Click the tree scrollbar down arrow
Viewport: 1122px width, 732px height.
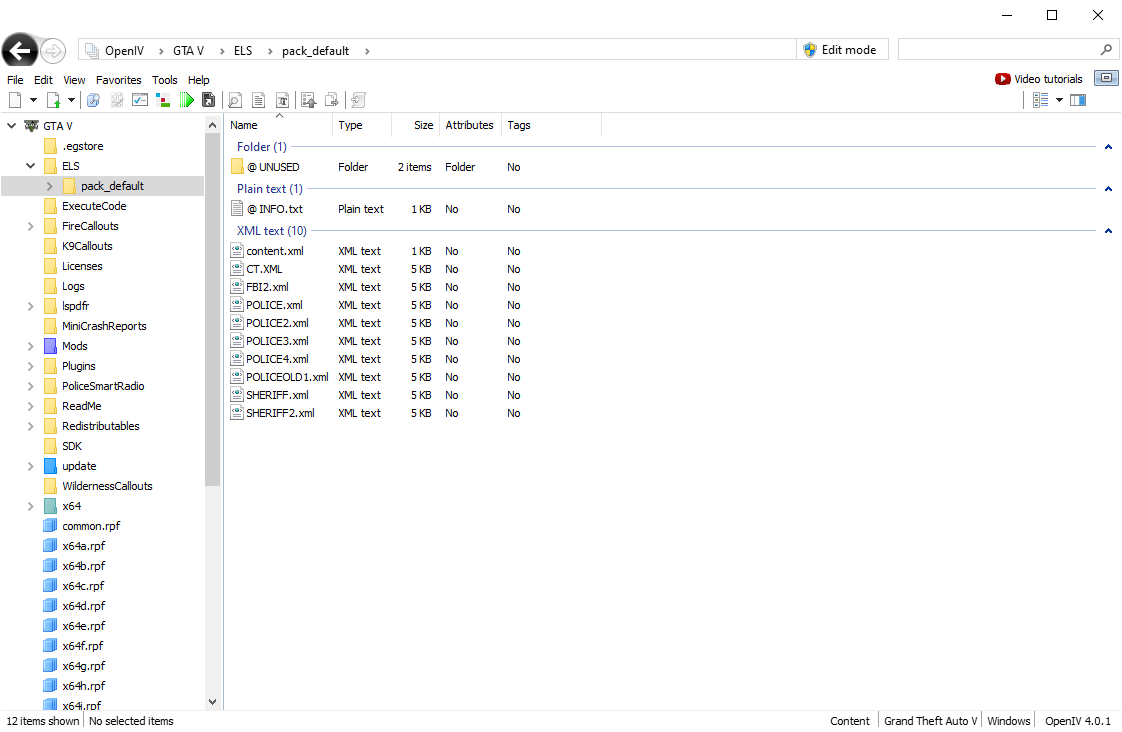click(212, 702)
